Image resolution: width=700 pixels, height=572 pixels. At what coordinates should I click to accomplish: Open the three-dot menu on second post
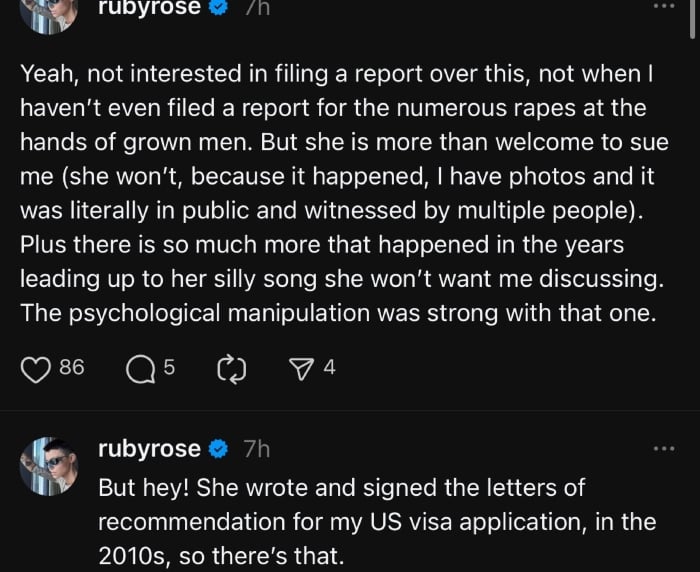coord(664,449)
